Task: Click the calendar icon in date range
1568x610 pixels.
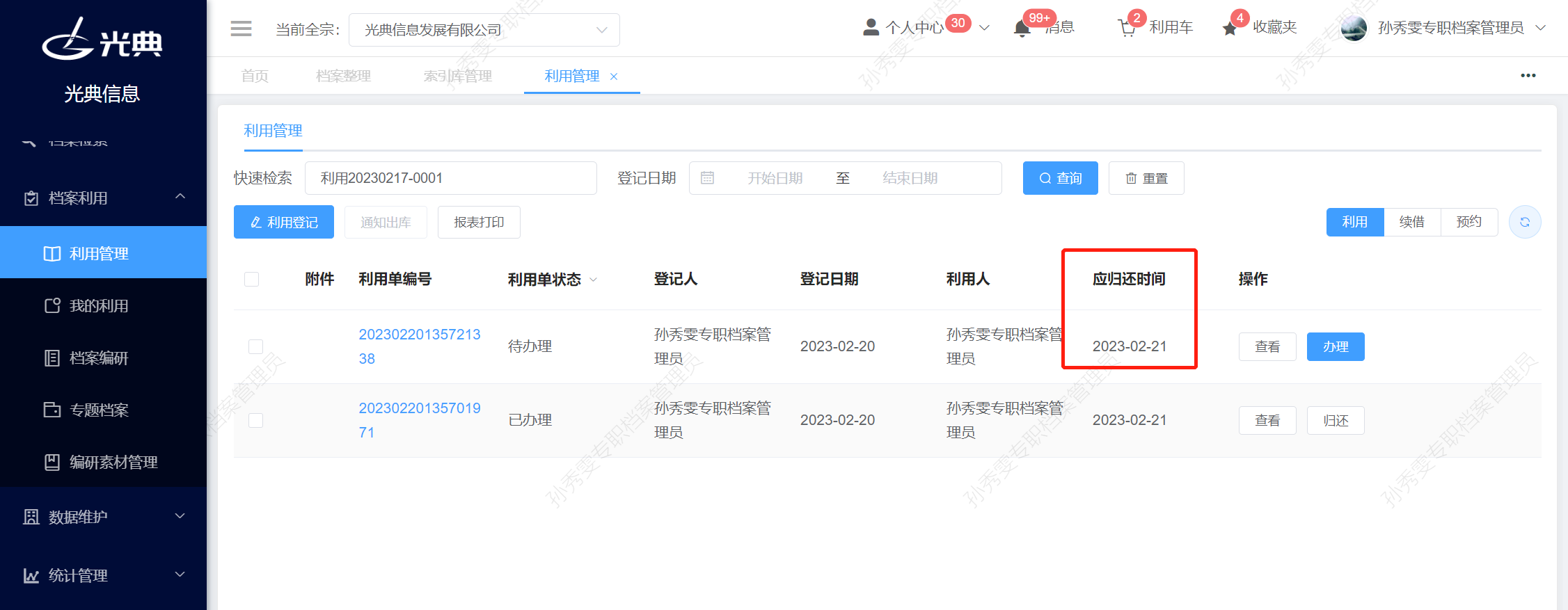Action: (x=707, y=178)
